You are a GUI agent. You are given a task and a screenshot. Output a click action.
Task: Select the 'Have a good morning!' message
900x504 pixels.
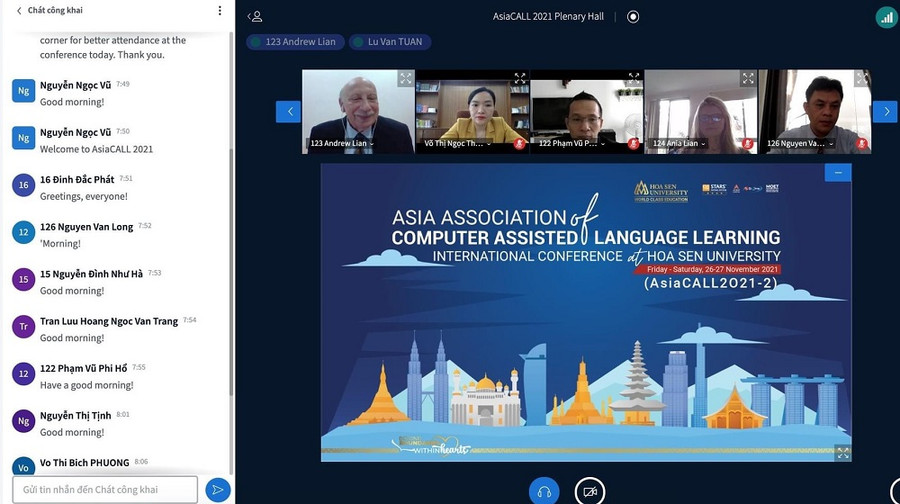[87, 385]
